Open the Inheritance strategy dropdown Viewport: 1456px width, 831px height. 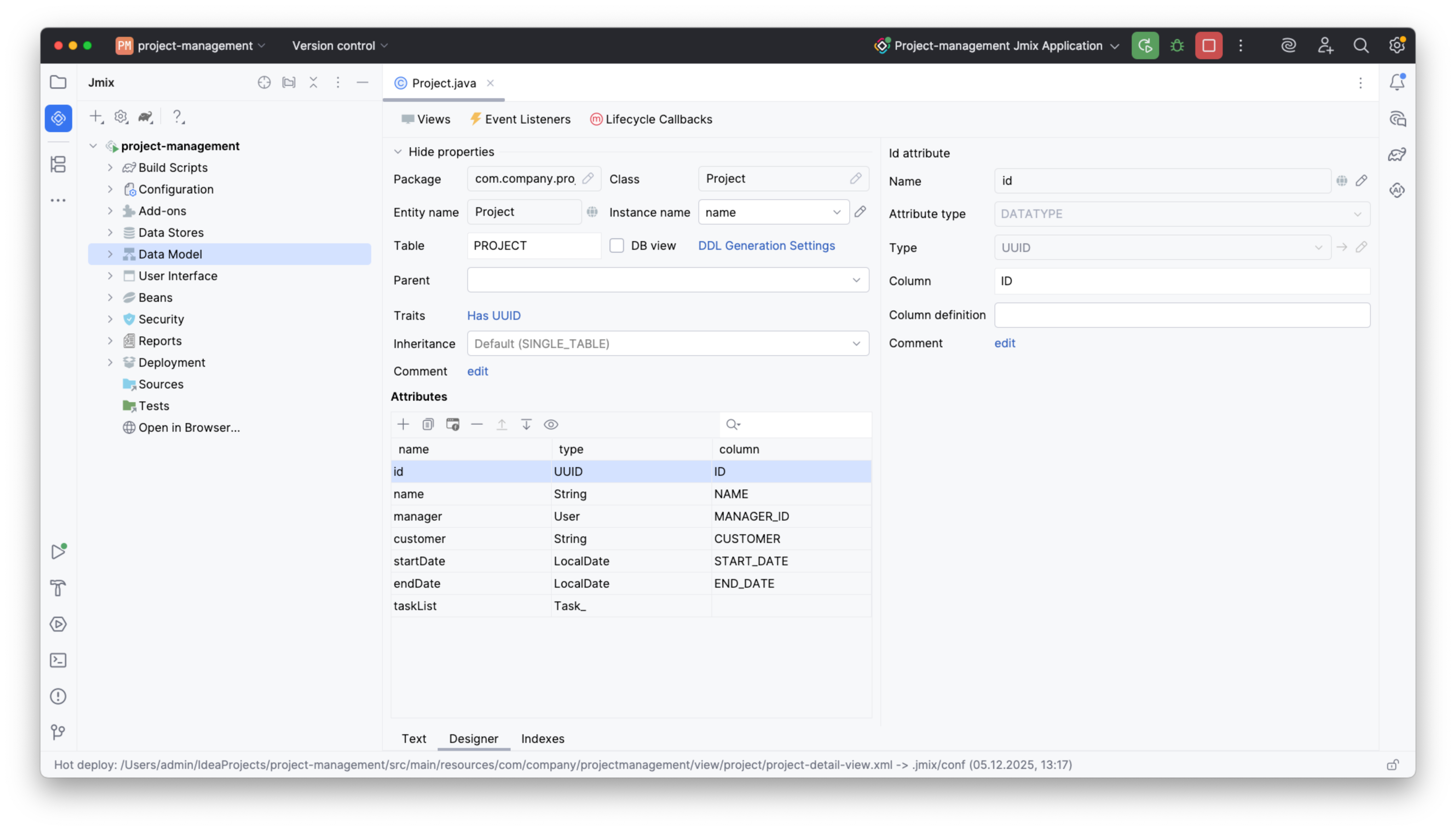(x=668, y=344)
